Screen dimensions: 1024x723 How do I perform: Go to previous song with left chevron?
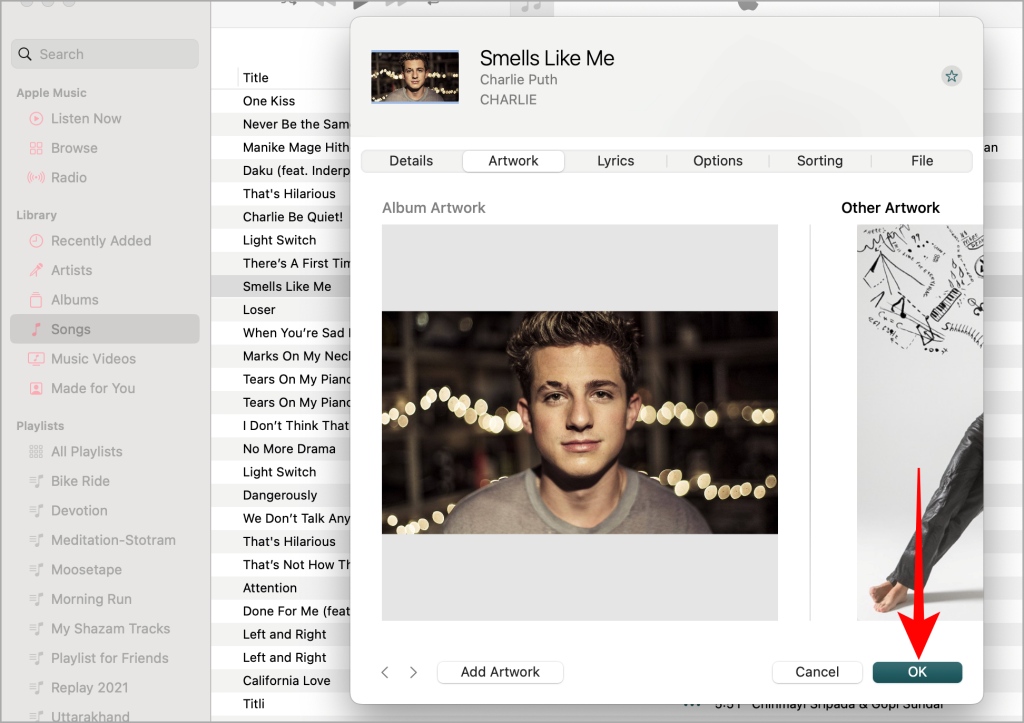[385, 672]
